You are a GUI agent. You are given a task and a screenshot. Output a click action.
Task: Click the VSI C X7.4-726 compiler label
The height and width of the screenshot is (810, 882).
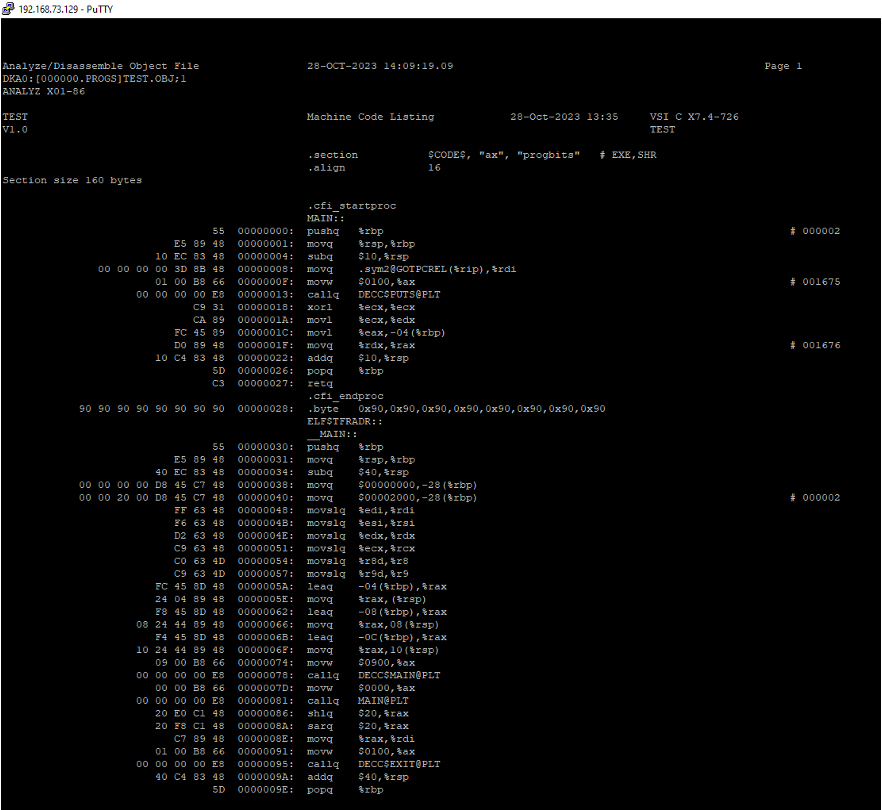point(694,117)
